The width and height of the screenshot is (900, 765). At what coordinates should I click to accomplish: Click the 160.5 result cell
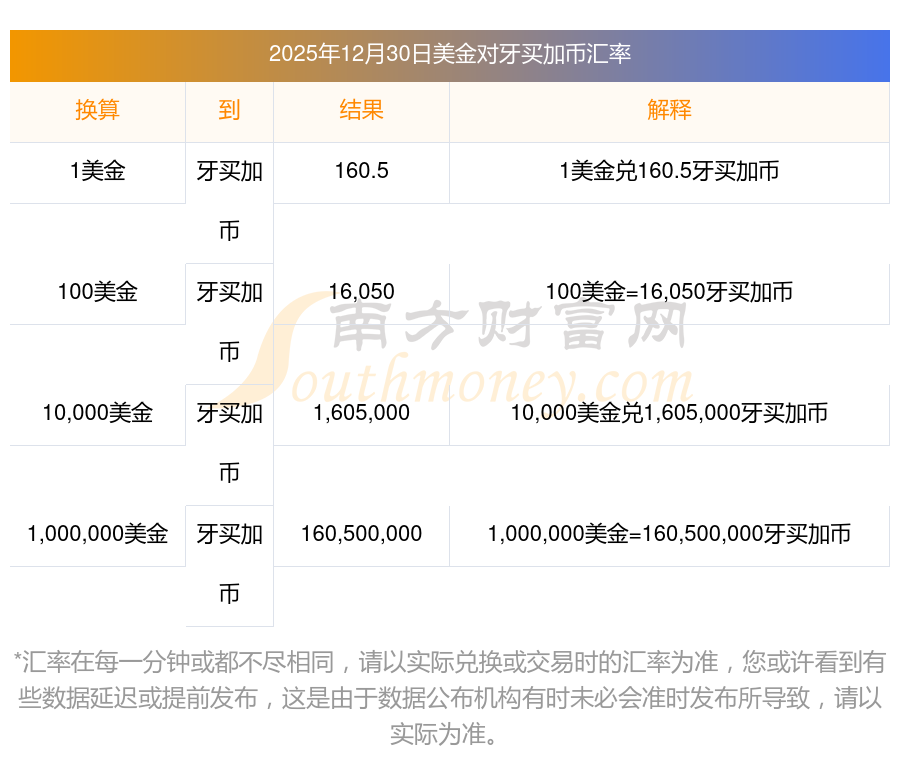(x=361, y=171)
